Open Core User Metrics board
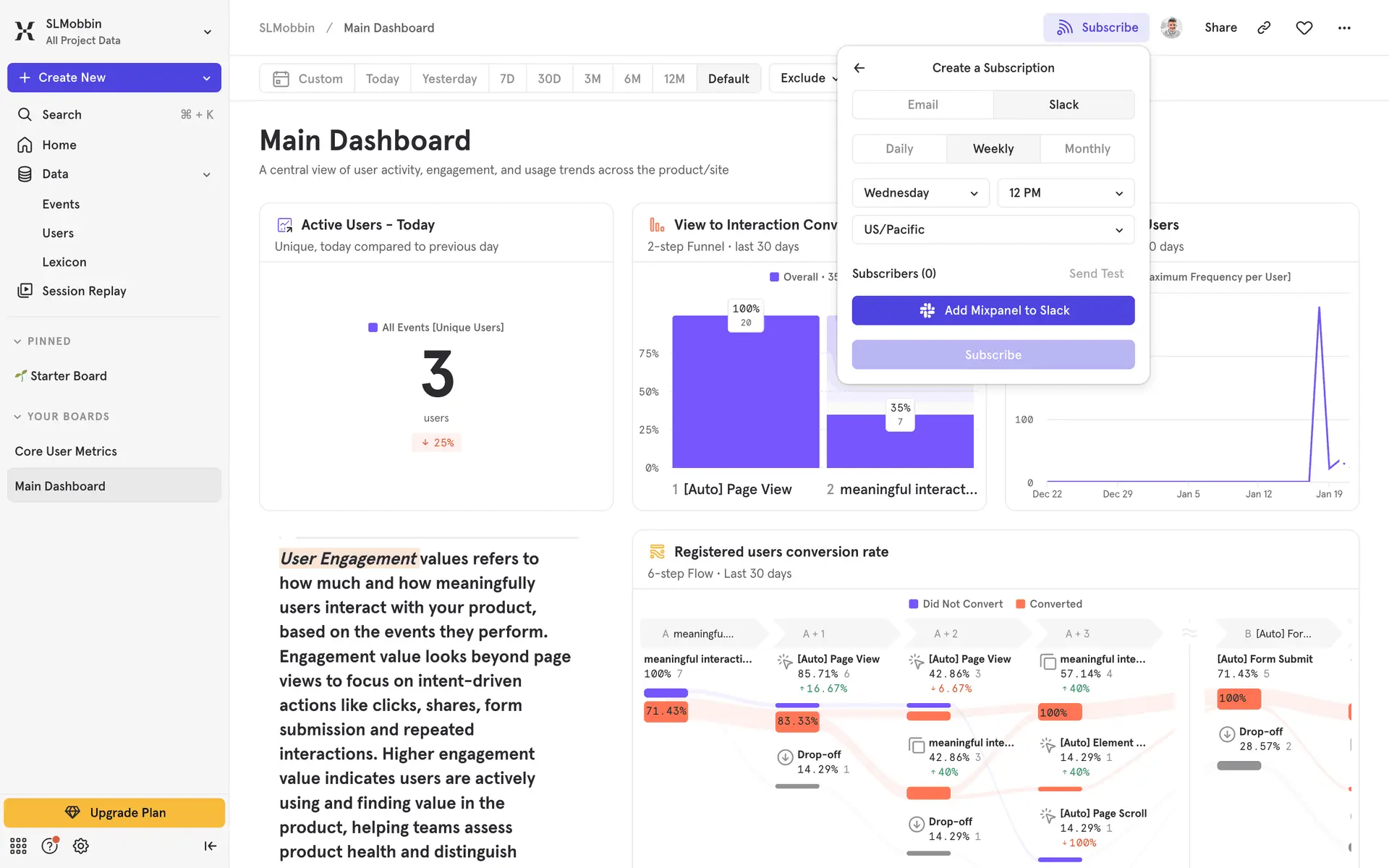This screenshot has height=868, width=1389. click(66, 451)
